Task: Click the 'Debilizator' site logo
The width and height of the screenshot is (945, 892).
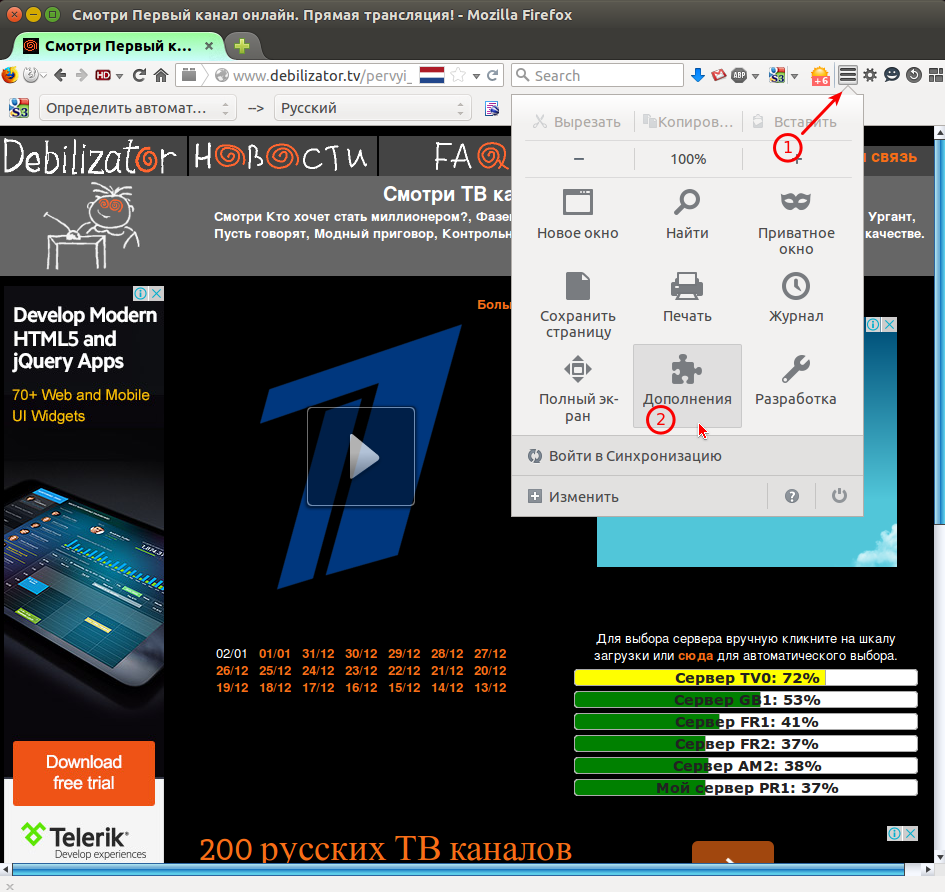Action: 90,156
